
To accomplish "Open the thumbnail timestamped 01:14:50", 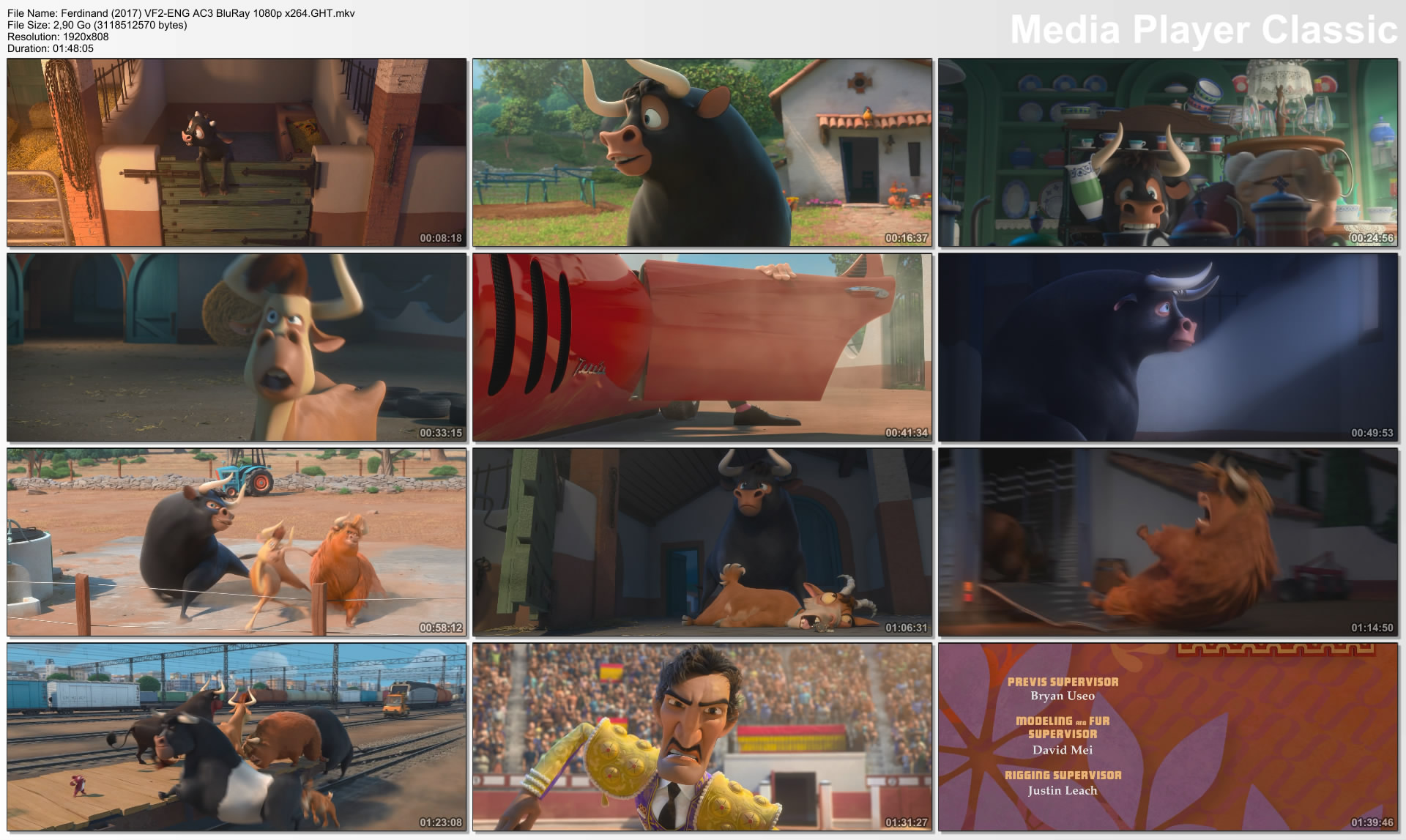I will [x=1168, y=542].
